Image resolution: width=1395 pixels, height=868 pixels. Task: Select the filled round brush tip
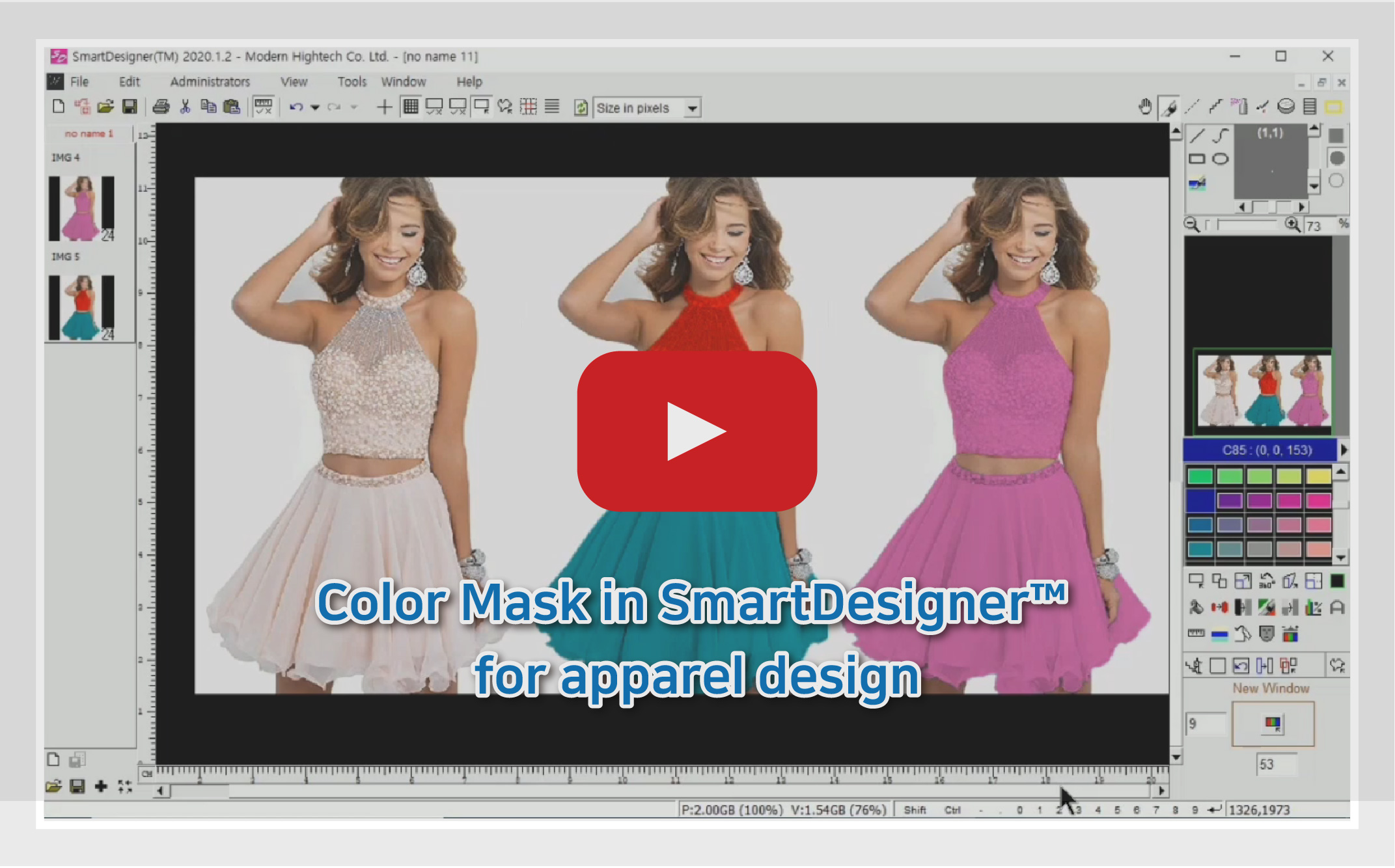(1336, 158)
